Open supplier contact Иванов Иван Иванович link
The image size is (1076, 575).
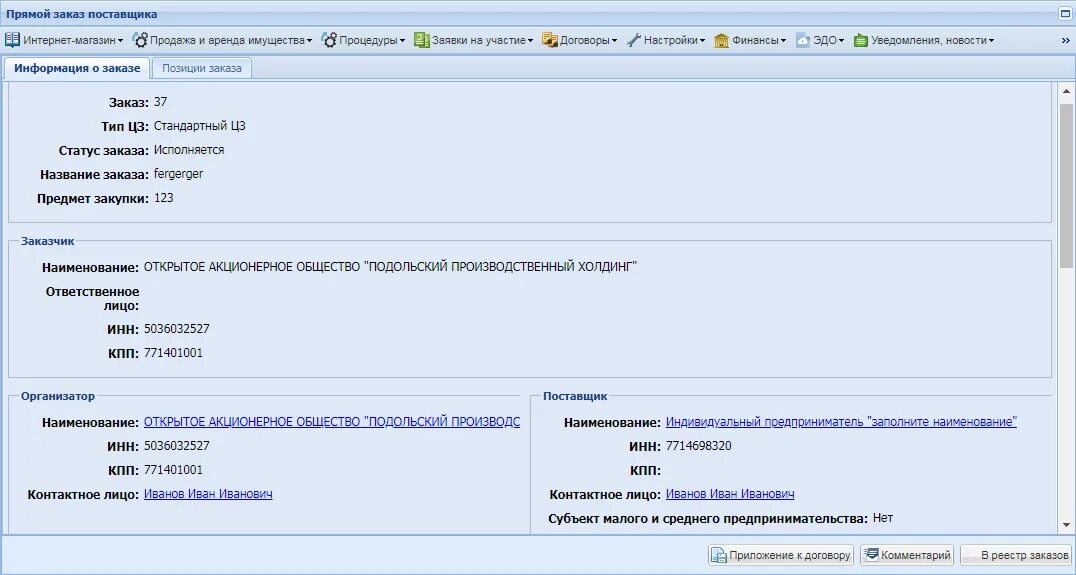coord(730,493)
